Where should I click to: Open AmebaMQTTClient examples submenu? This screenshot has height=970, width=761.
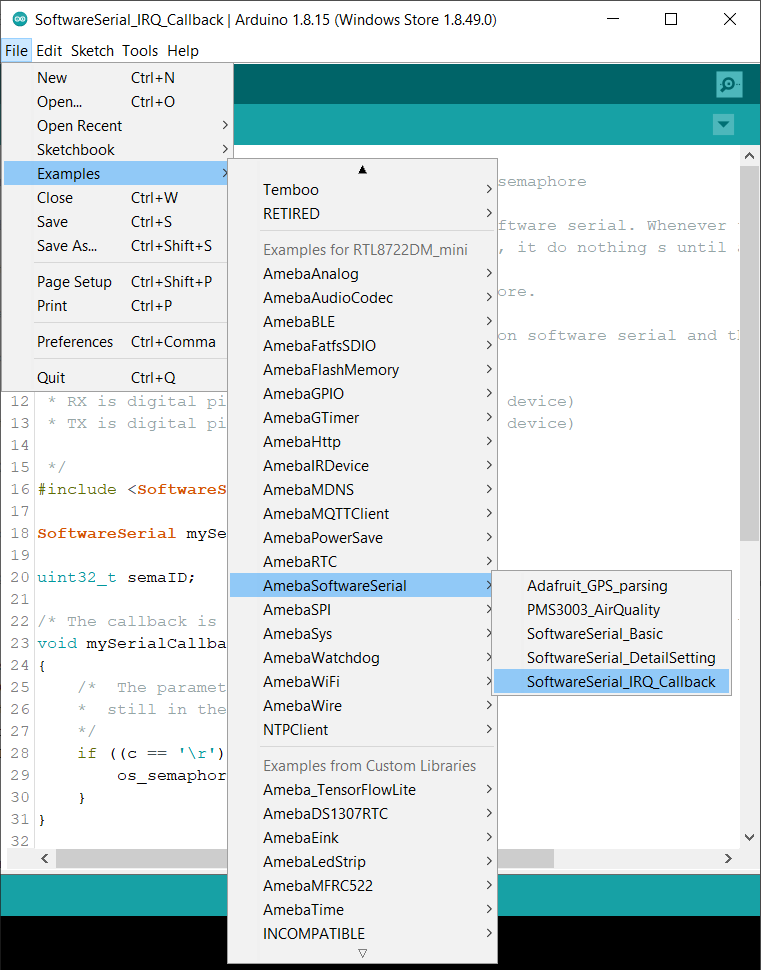pyautogui.click(x=363, y=514)
